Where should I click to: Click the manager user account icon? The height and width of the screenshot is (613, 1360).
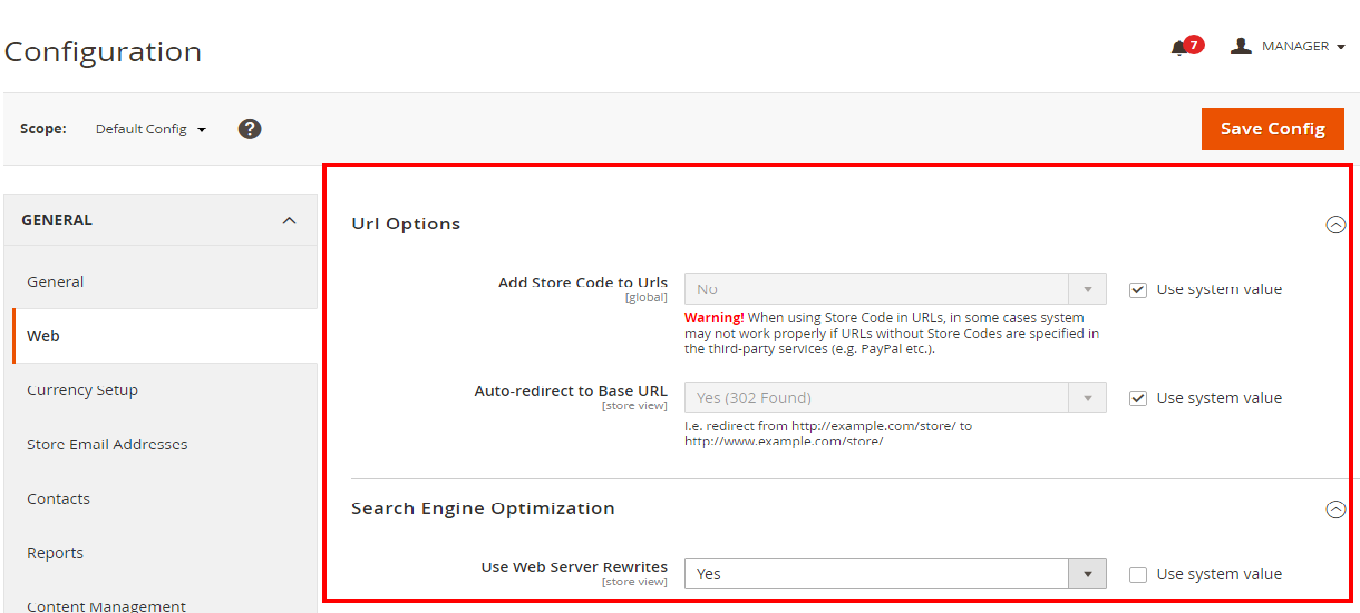[x=1241, y=46]
